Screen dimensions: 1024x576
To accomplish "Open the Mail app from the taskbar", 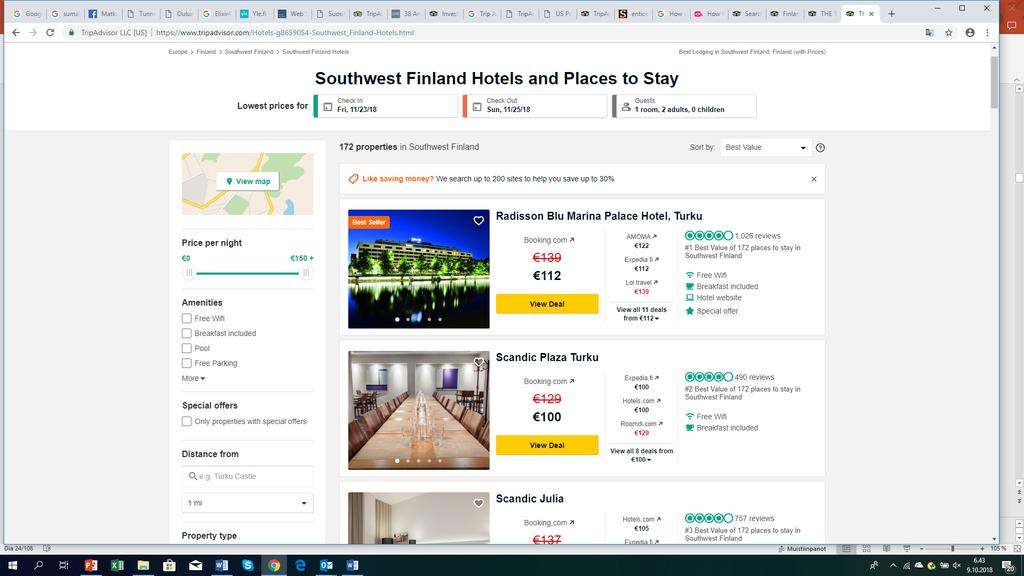I will click(195, 566).
